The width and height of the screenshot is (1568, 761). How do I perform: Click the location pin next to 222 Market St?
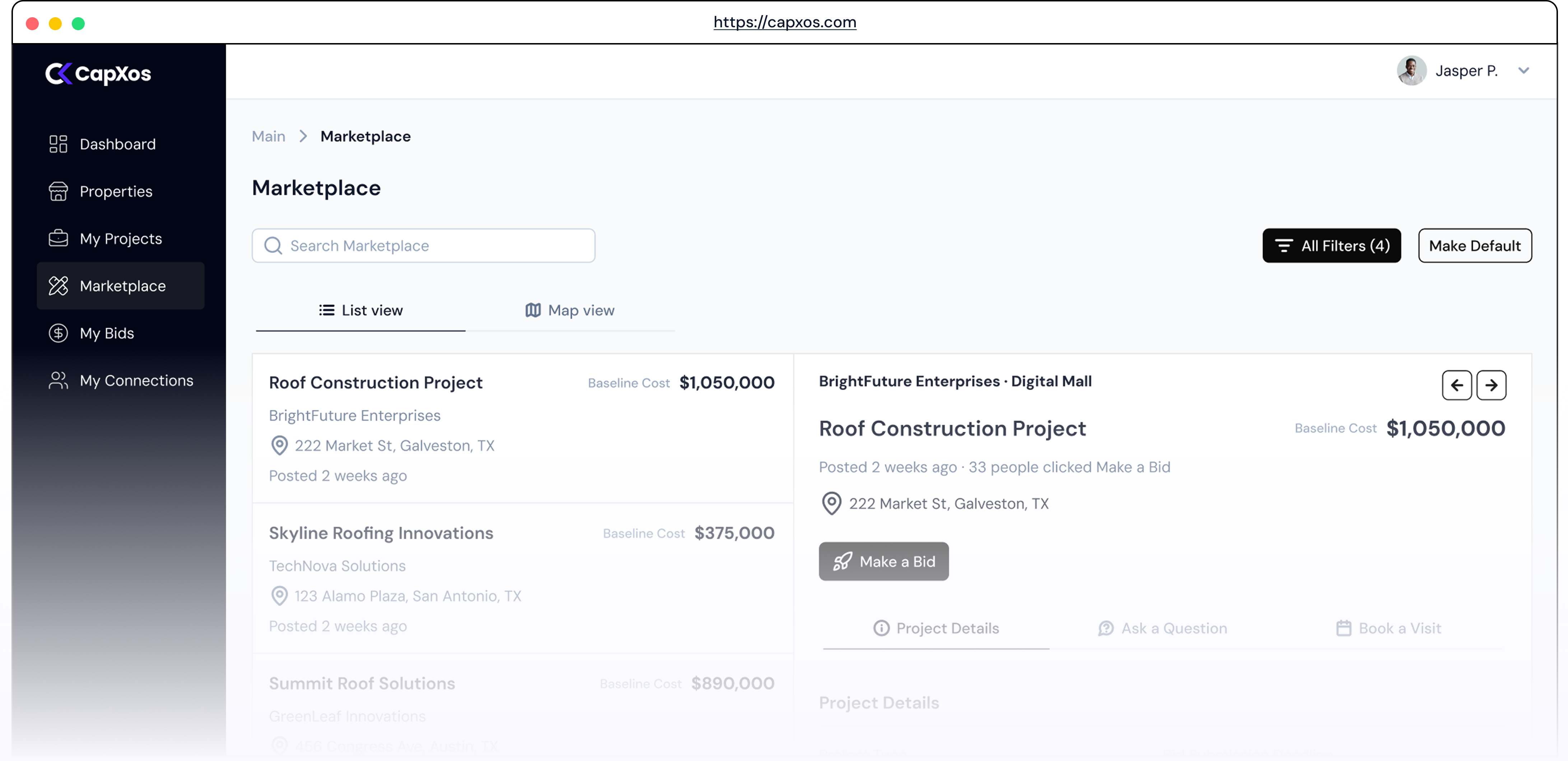pyautogui.click(x=832, y=504)
